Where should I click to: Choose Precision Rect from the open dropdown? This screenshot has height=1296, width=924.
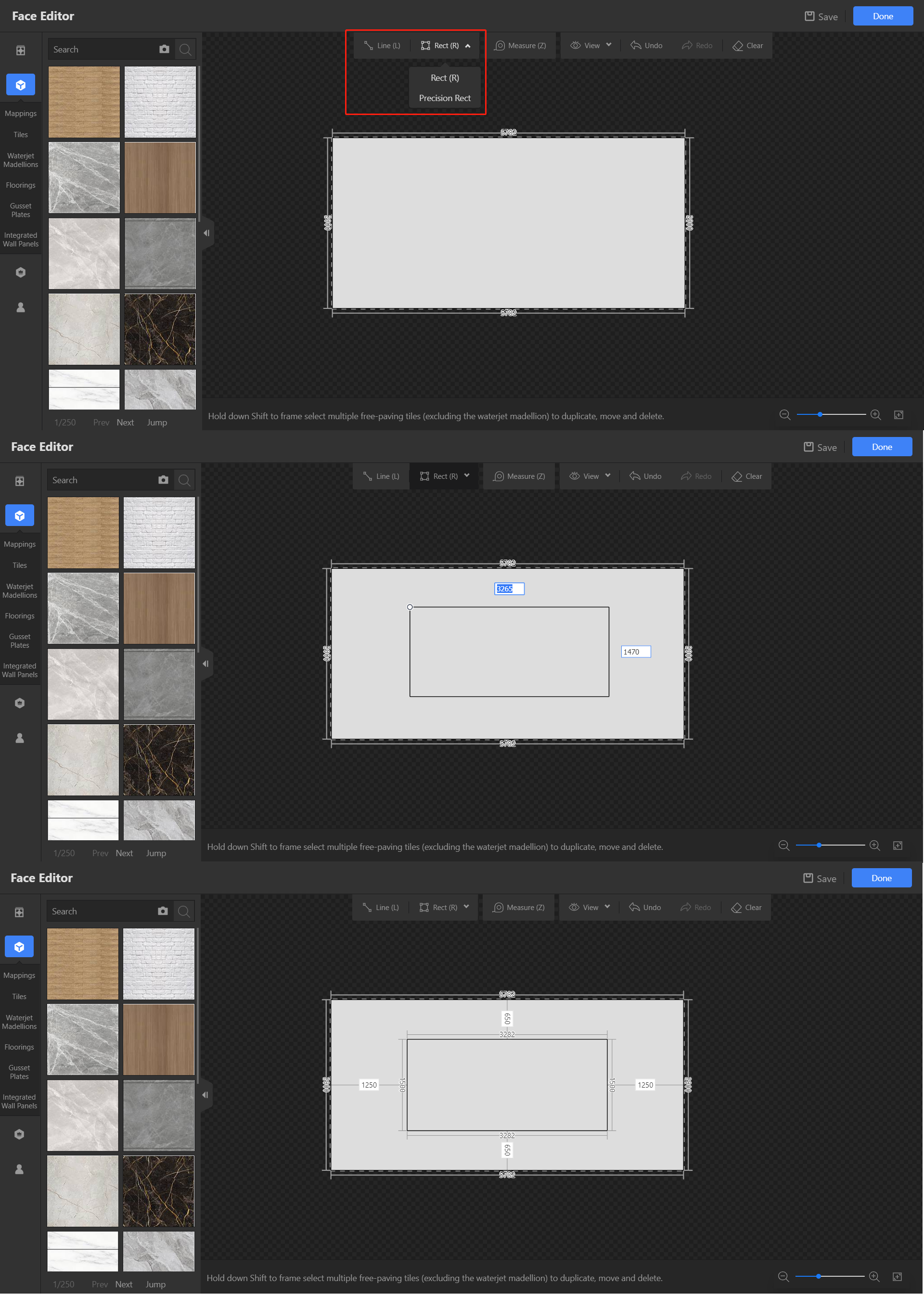tap(444, 98)
